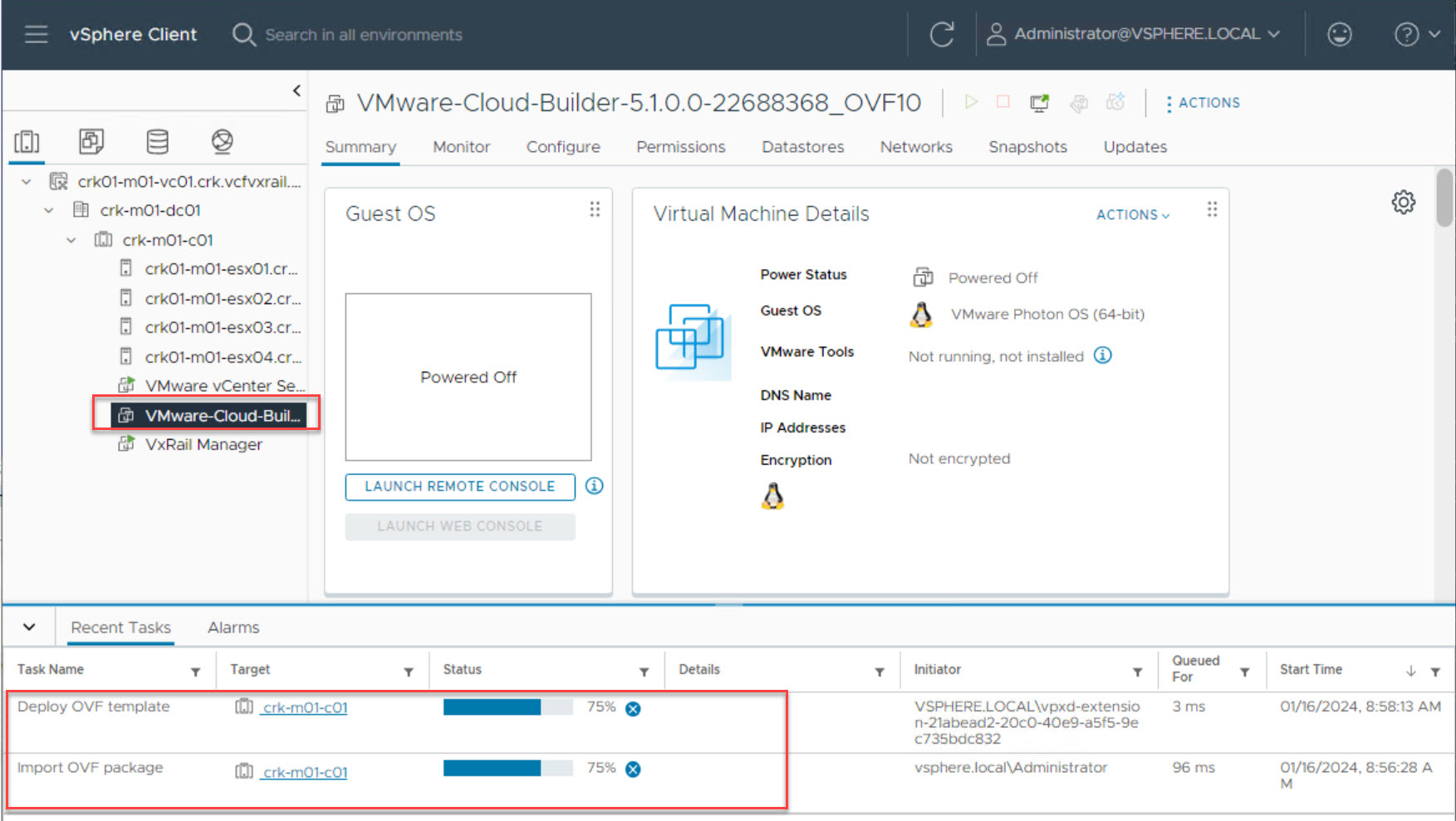Screen dimensions: 1456x821
Task: Select VxRail Manager in inventory tree
Action: pyautogui.click(x=203, y=445)
